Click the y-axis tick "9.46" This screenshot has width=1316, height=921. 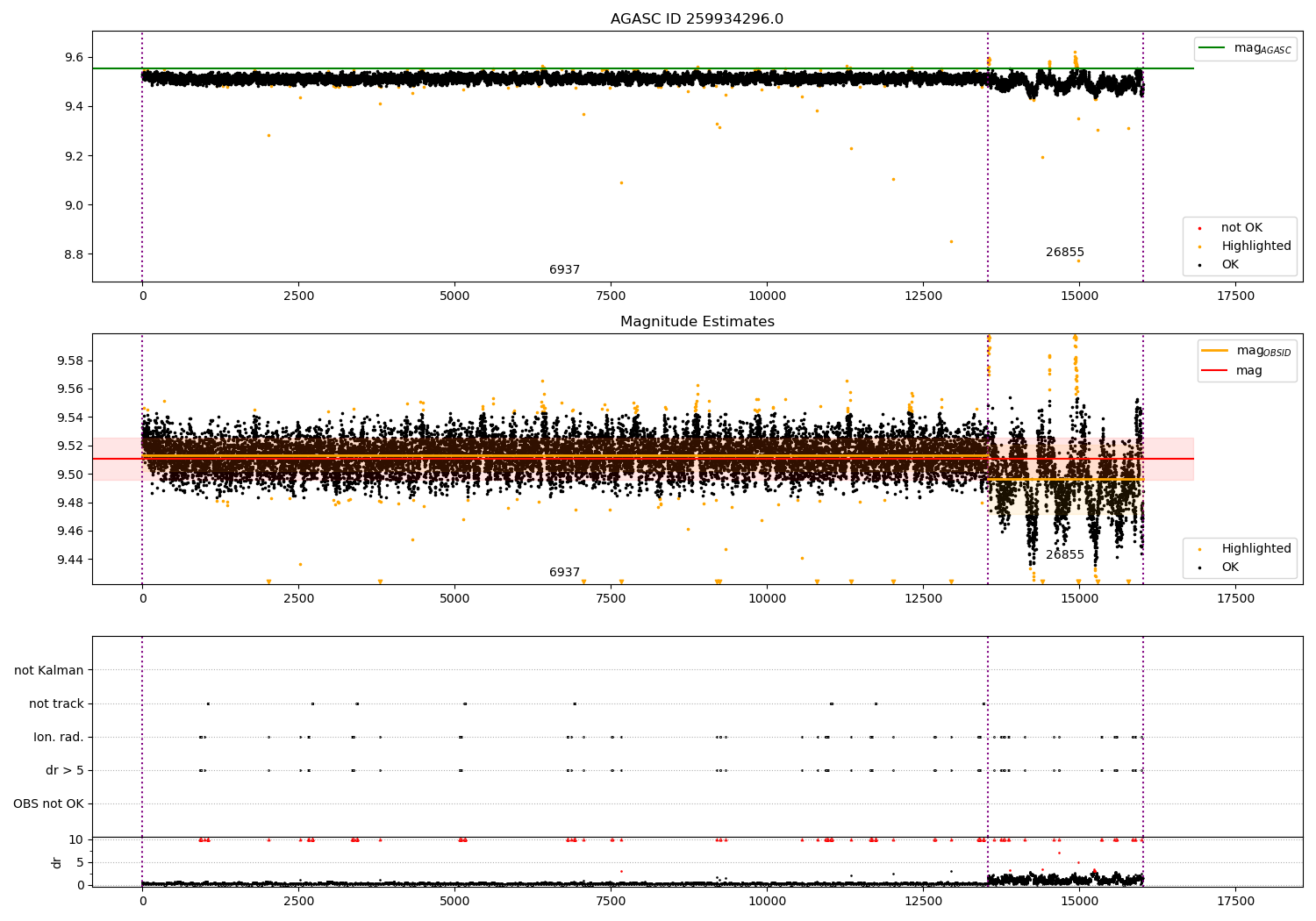click(70, 532)
